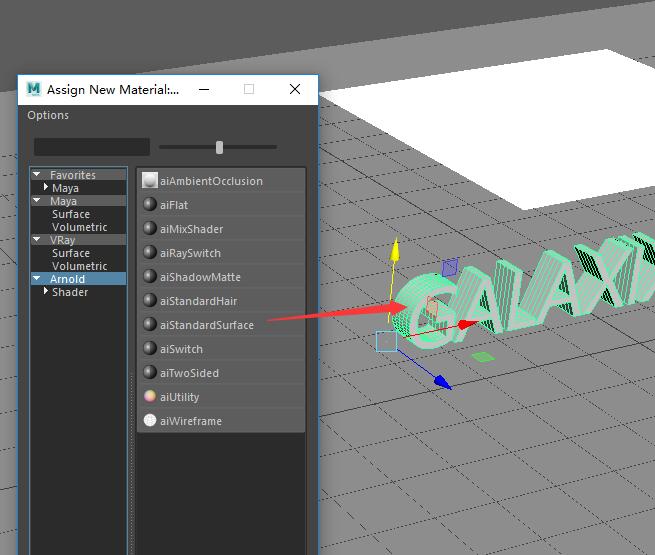Click the yellow Y-axis move arrow
The width and height of the screenshot is (655, 555).
[x=395, y=250]
